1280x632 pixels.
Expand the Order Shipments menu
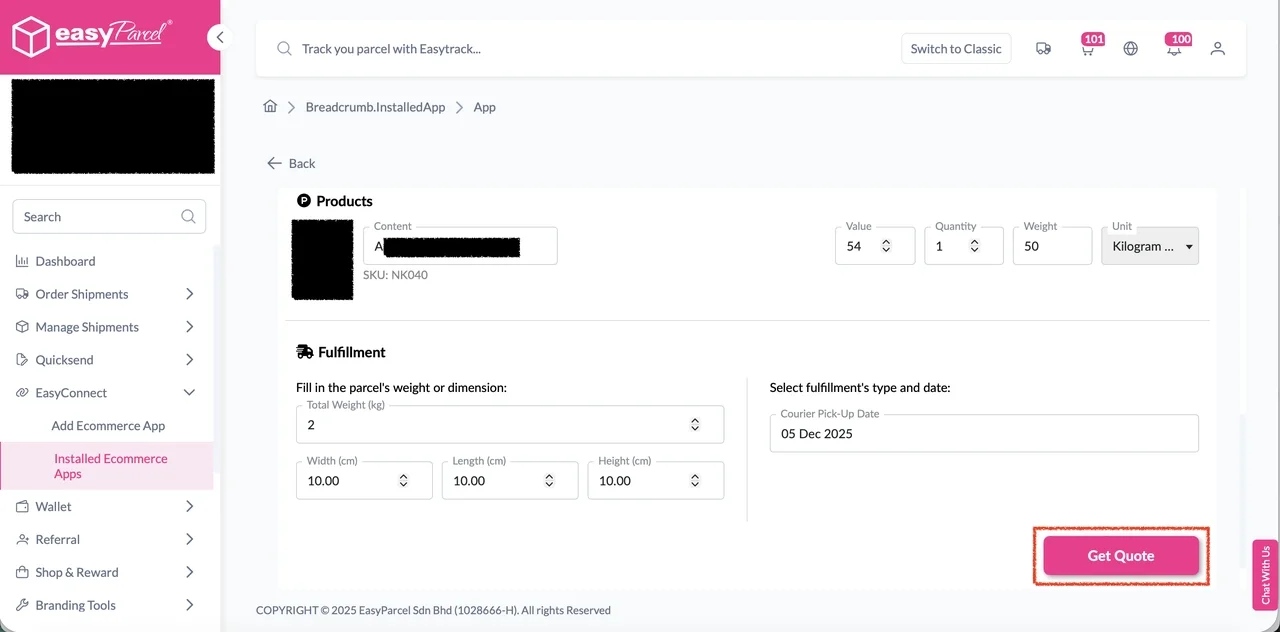[x=189, y=294]
